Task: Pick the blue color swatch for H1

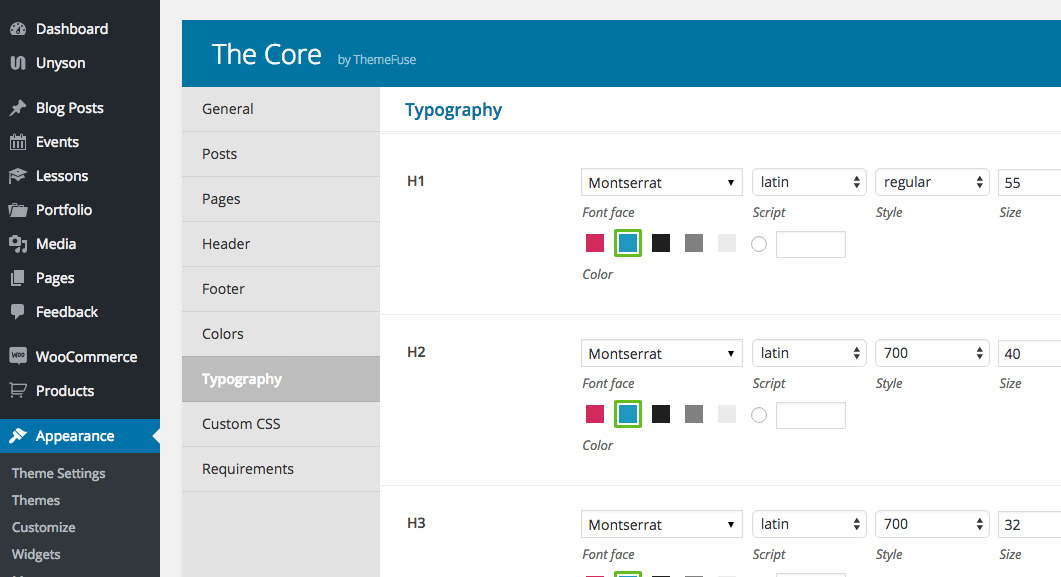Action: pos(628,244)
